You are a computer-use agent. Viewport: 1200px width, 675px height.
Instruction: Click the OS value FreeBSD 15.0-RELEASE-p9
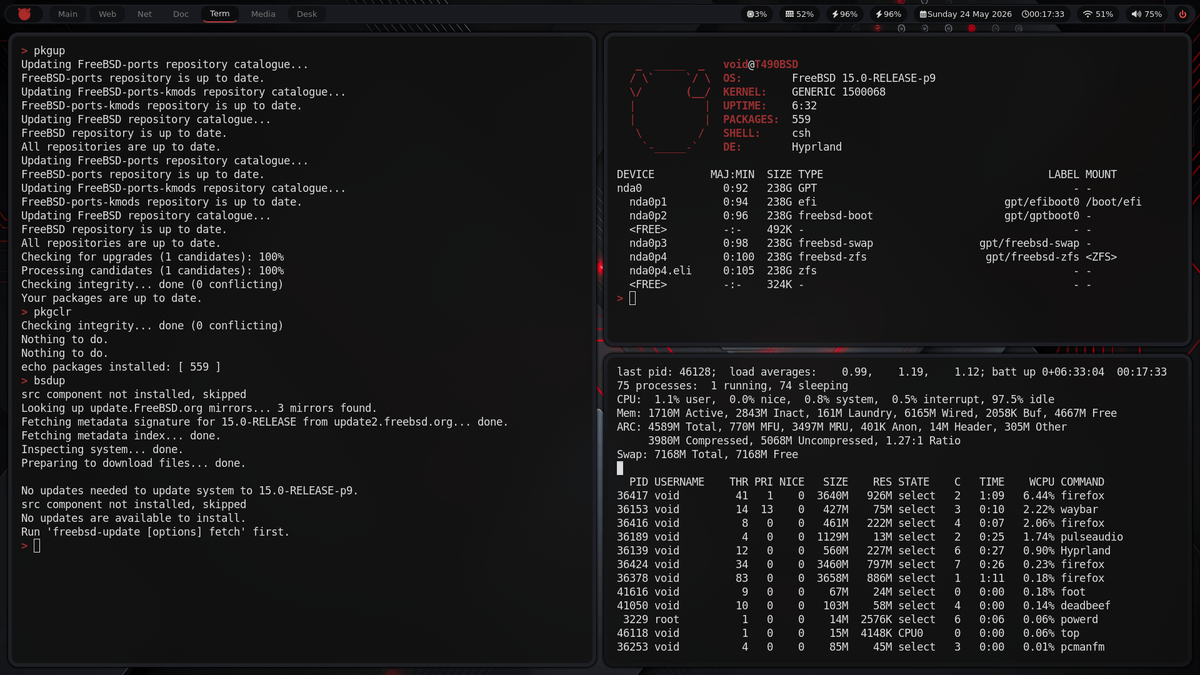point(864,78)
